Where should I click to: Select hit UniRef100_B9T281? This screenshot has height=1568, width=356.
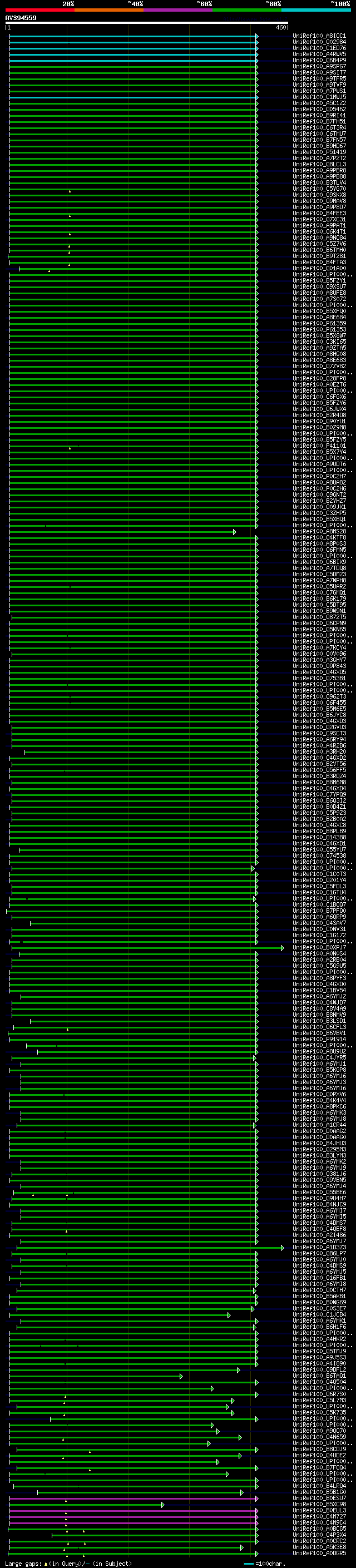319,256
